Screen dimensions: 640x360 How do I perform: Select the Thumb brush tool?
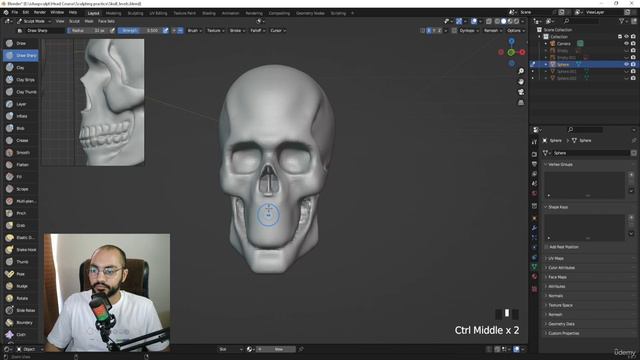click(20, 262)
